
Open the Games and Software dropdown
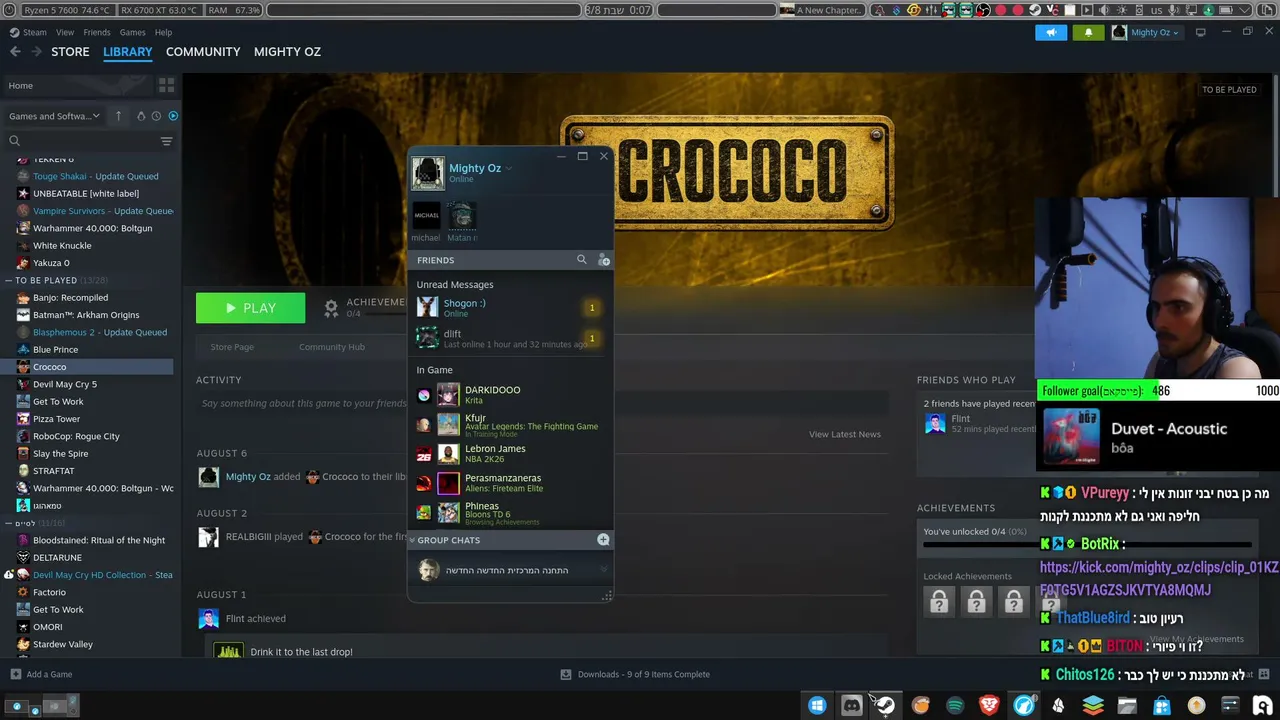click(x=54, y=116)
